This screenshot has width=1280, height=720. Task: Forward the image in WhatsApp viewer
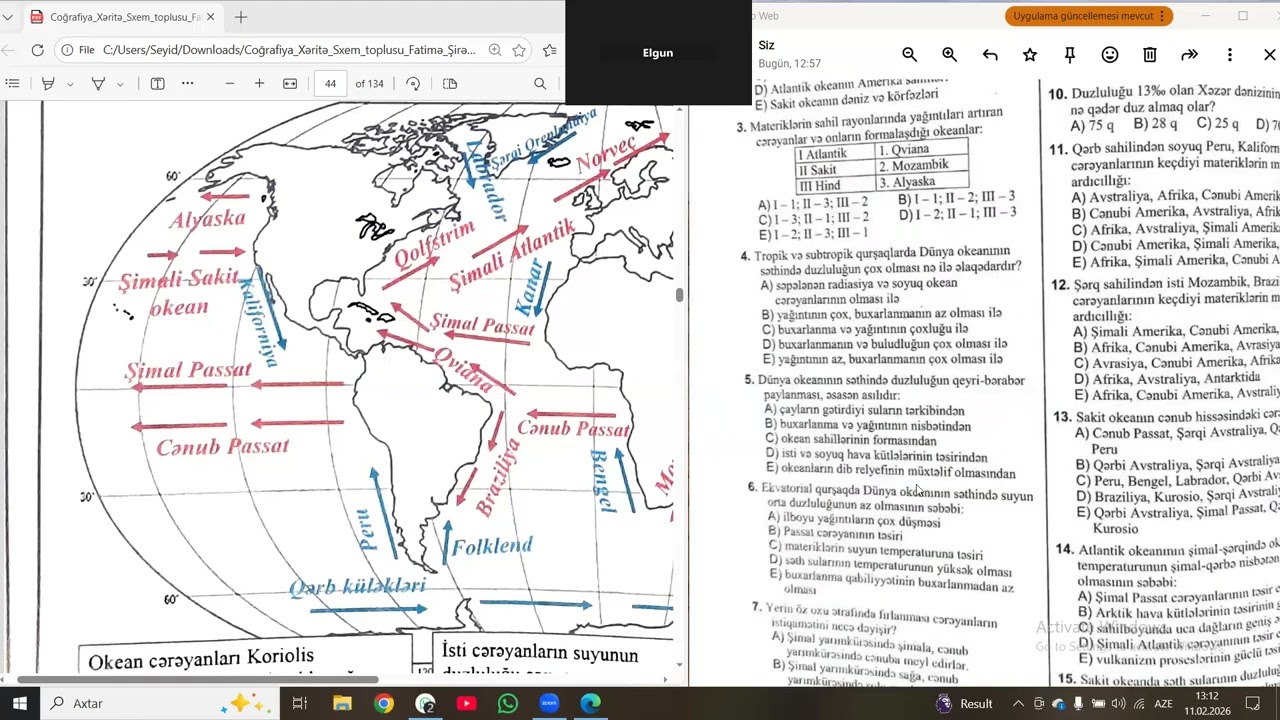tap(1189, 55)
